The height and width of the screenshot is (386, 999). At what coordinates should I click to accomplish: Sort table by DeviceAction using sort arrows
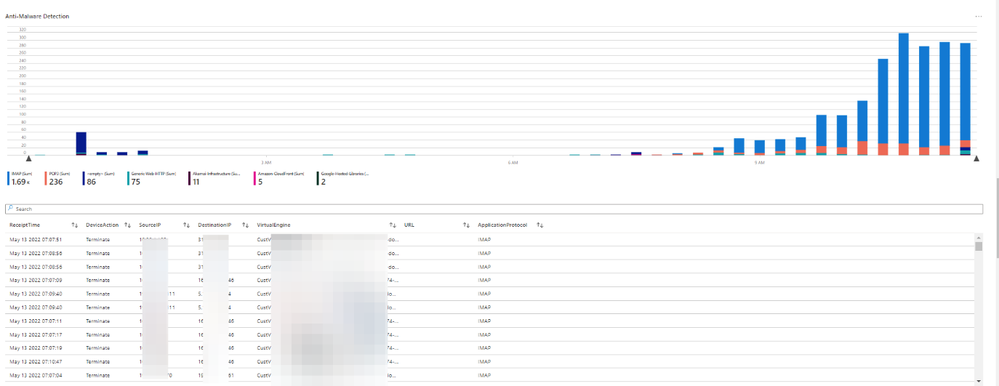pyautogui.click(x=127, y=225)
